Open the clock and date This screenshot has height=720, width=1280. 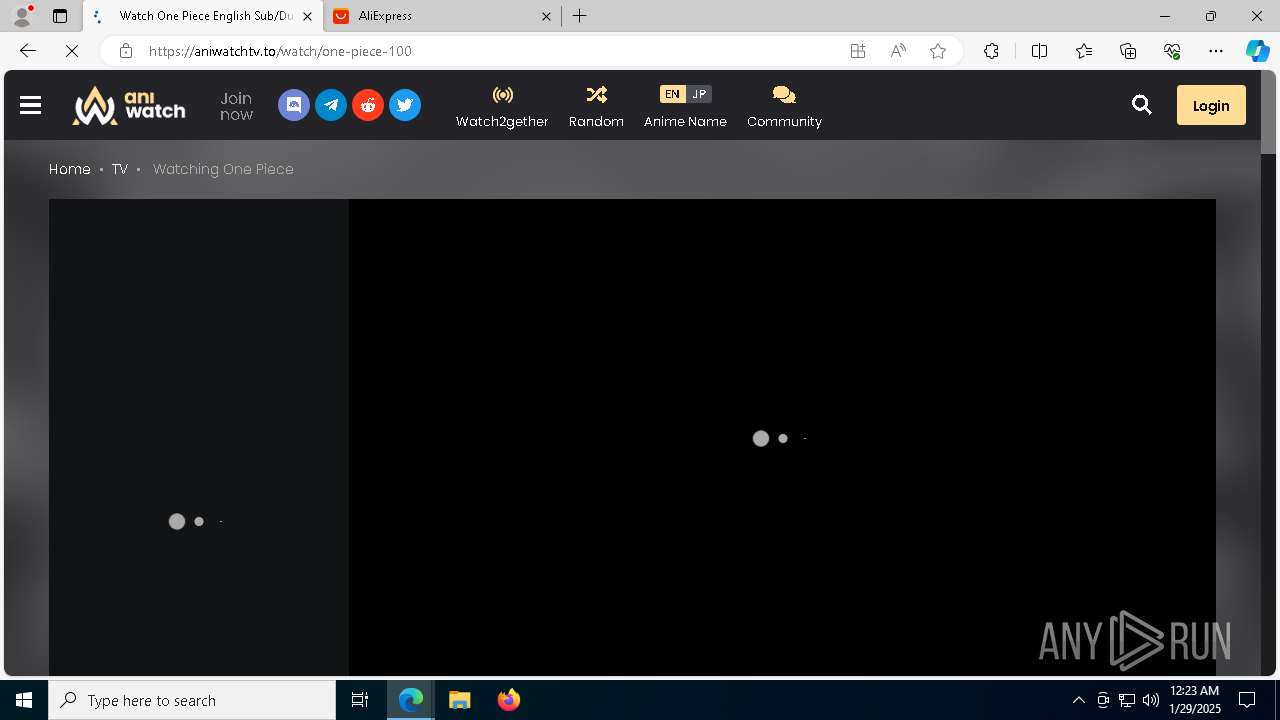(x=1195, y=700)
